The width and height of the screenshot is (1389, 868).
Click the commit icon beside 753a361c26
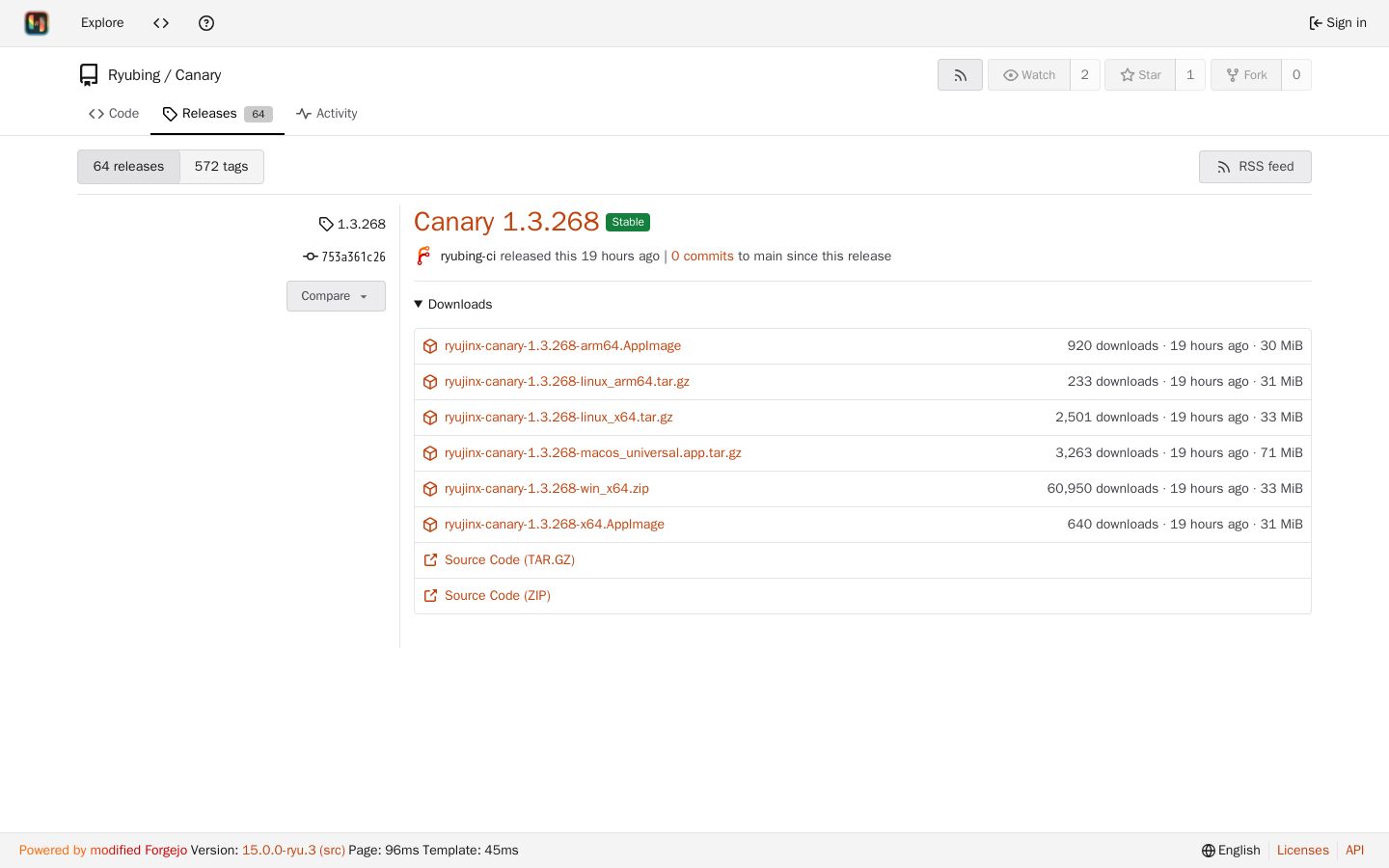311,257
